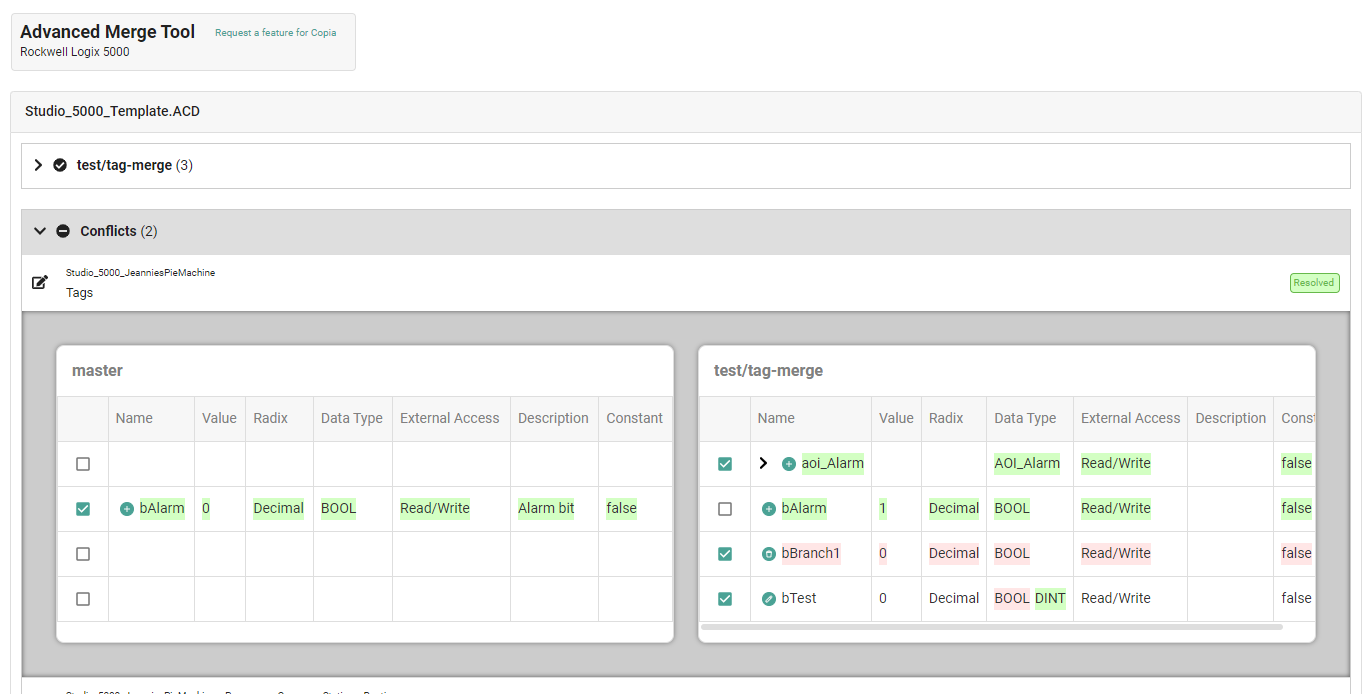Collapse the Conflicts section

(x=40, y=231)
